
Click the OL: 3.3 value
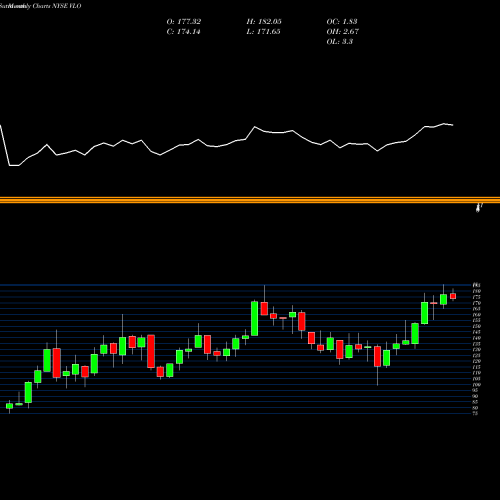coord(340,42)
